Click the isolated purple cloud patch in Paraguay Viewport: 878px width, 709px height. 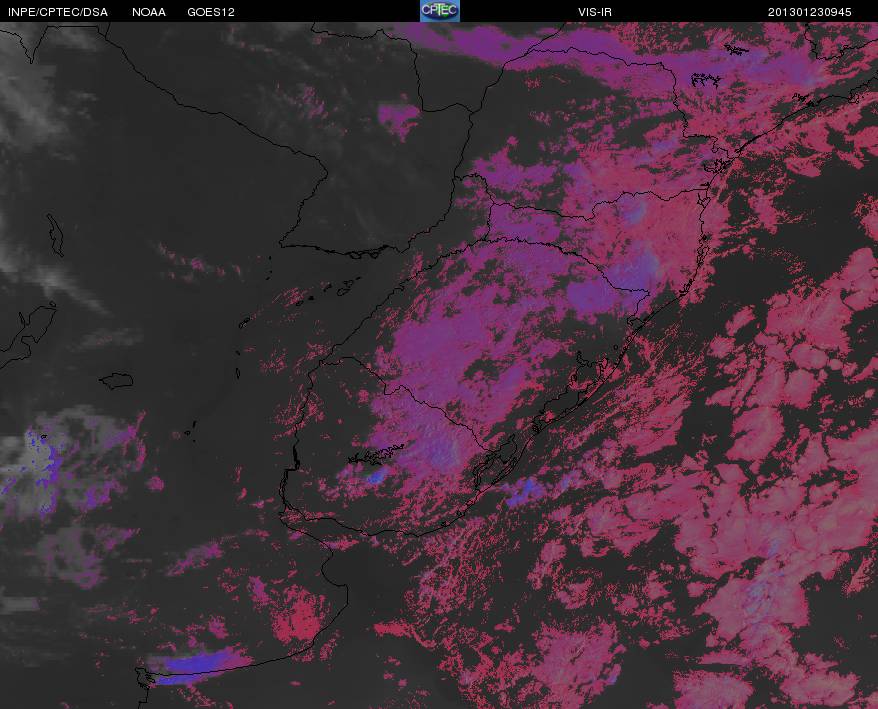tap(398, 119)
